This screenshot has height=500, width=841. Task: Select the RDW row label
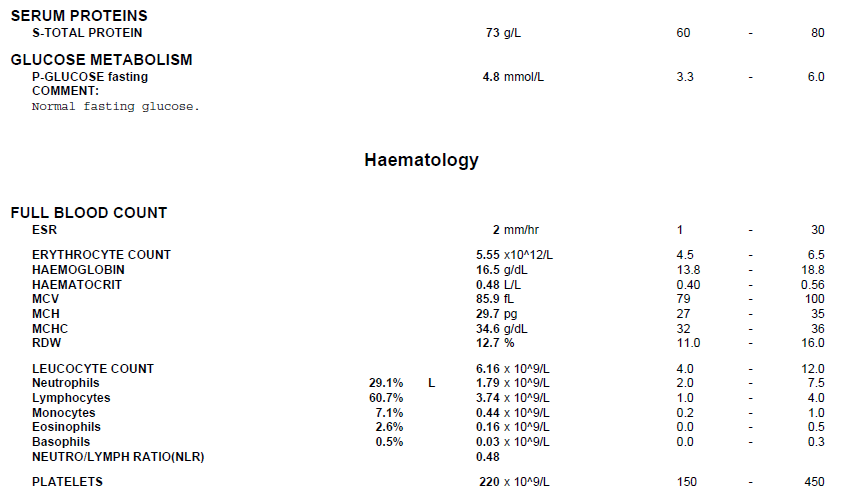(47, 343)
